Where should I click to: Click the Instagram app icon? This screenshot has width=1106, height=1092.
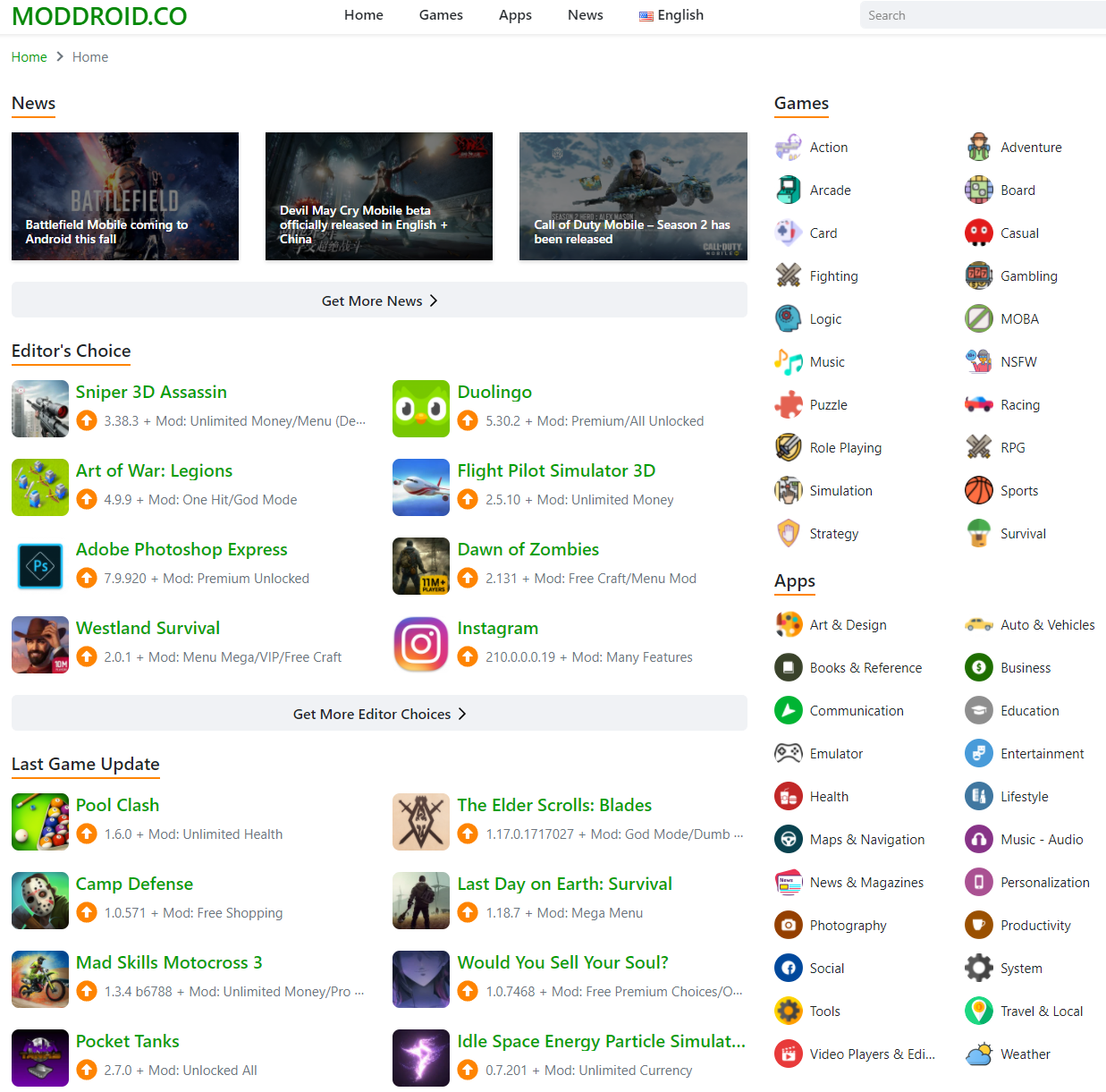pyautogui.click(x=421, y=645)
